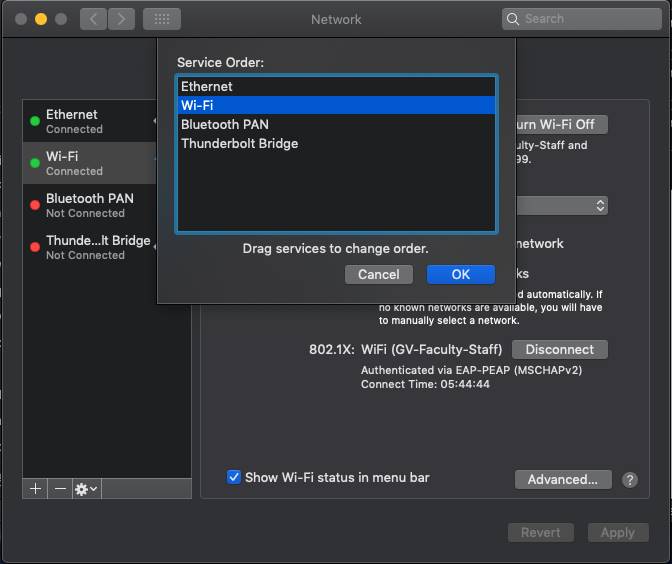Show all preferences grid icon
This screenshot has height=564, width=672.
pos(162,19)
